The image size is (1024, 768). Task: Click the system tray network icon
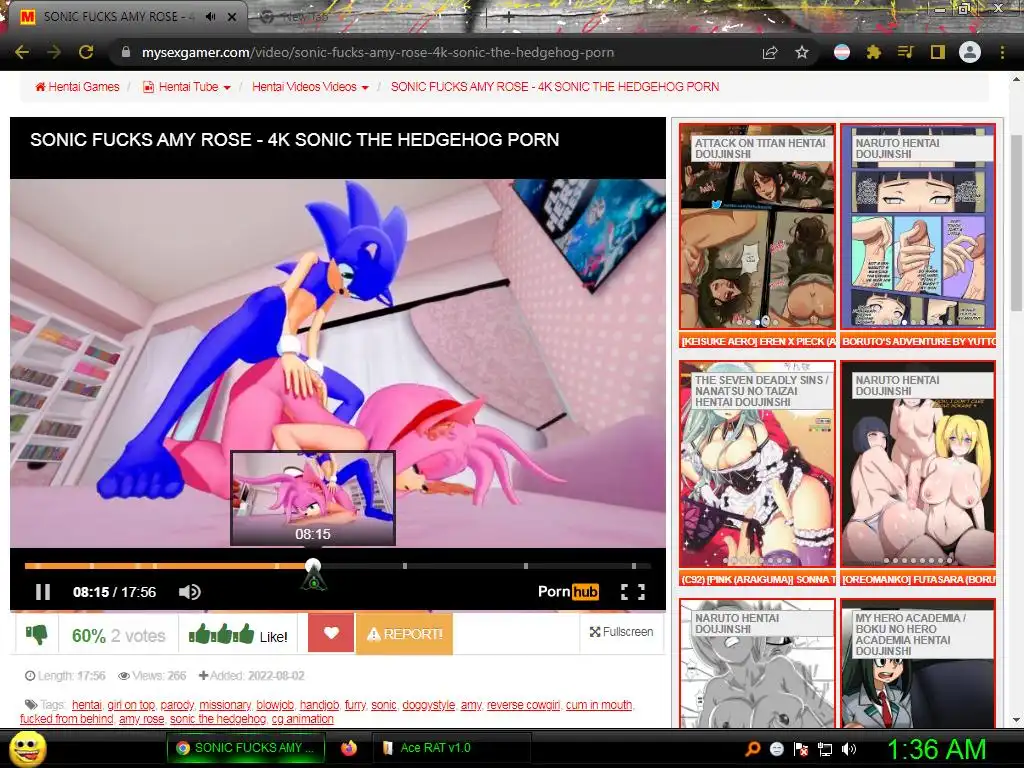click(825, 749)
